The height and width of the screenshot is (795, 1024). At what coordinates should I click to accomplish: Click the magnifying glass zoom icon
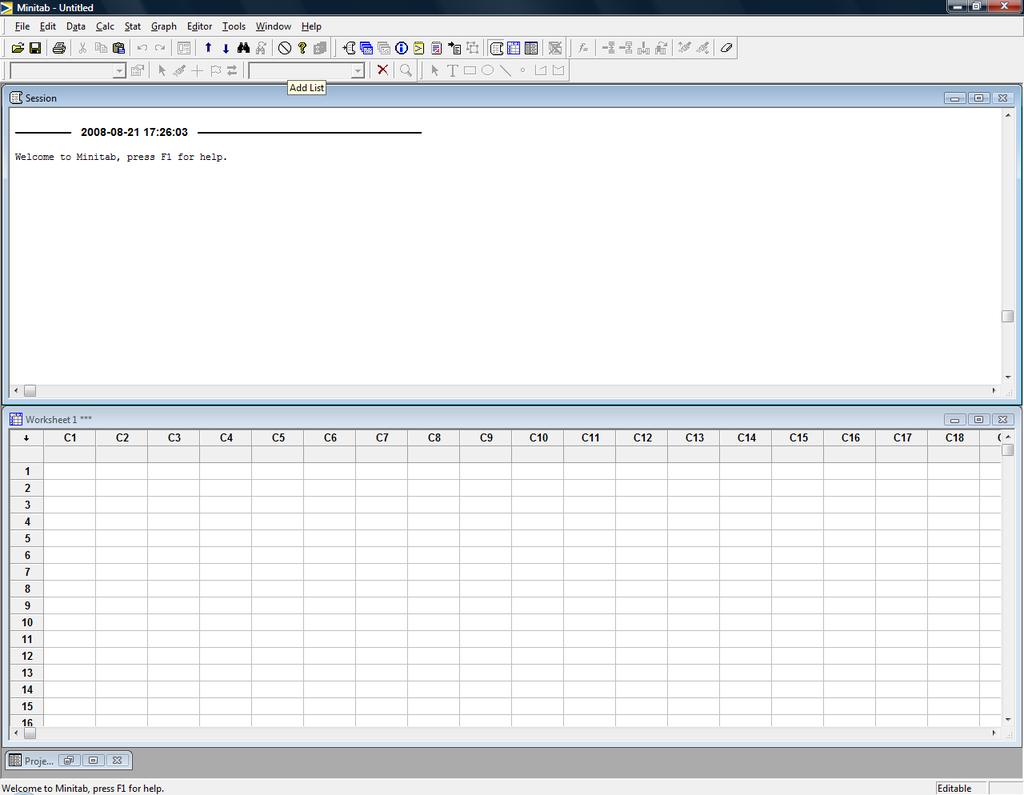[406, 70]
